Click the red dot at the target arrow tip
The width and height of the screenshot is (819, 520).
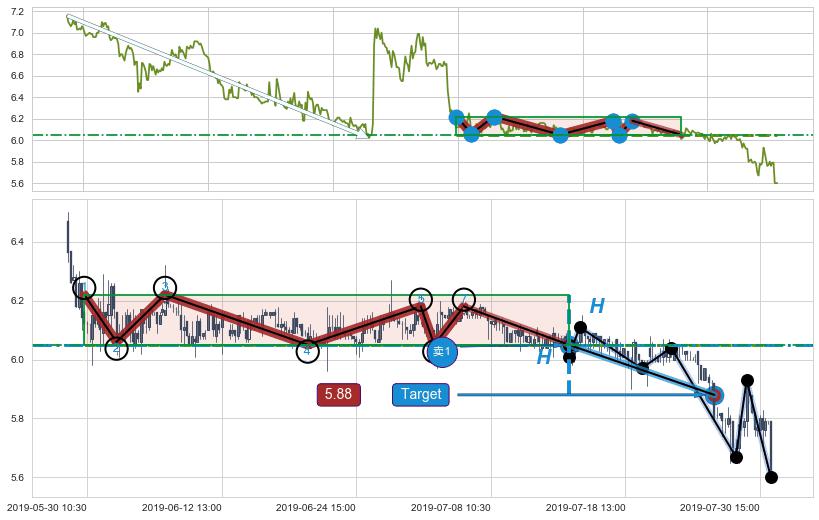pyautogui.click(x=714, y=394)
